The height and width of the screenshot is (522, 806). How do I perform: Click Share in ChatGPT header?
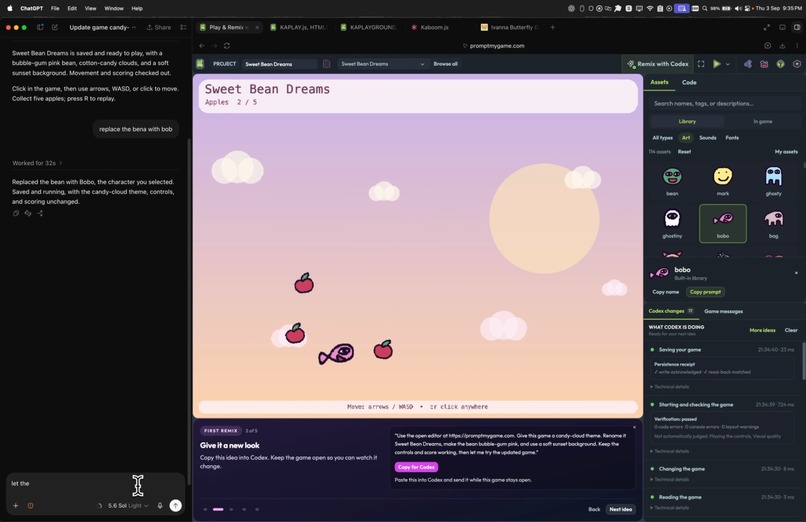point(159,27)
